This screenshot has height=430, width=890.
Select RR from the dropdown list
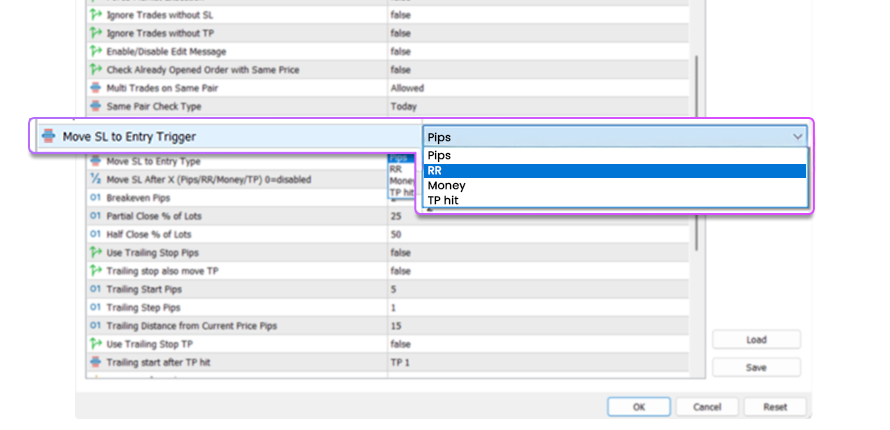(614, 171)
